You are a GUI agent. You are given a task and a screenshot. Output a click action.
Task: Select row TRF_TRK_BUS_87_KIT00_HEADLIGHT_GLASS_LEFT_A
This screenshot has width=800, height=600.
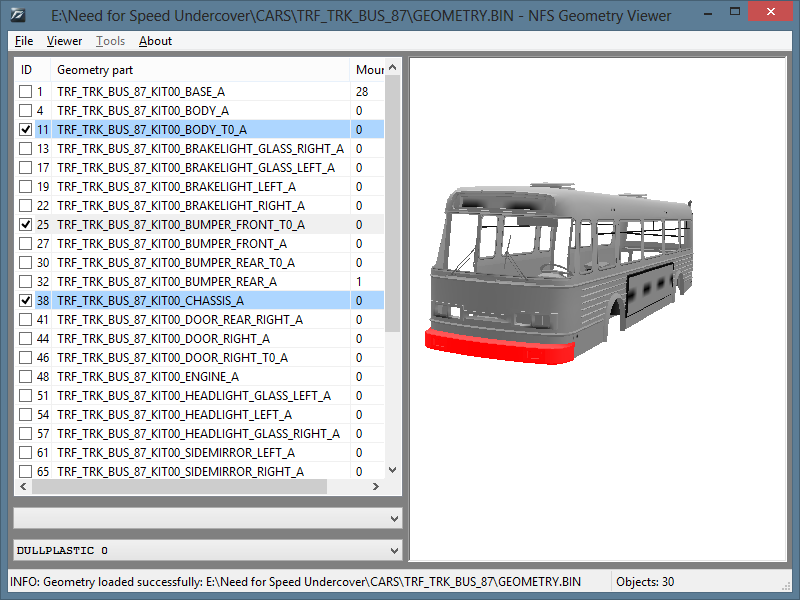(x=200, y=395)
